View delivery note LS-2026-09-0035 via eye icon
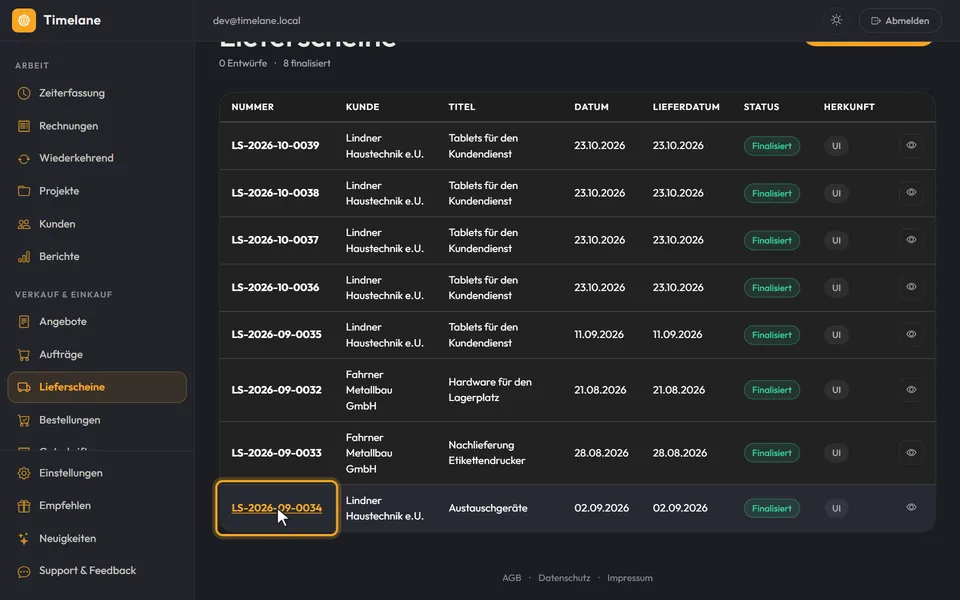The image size is (960, 600). pos(911,334)
